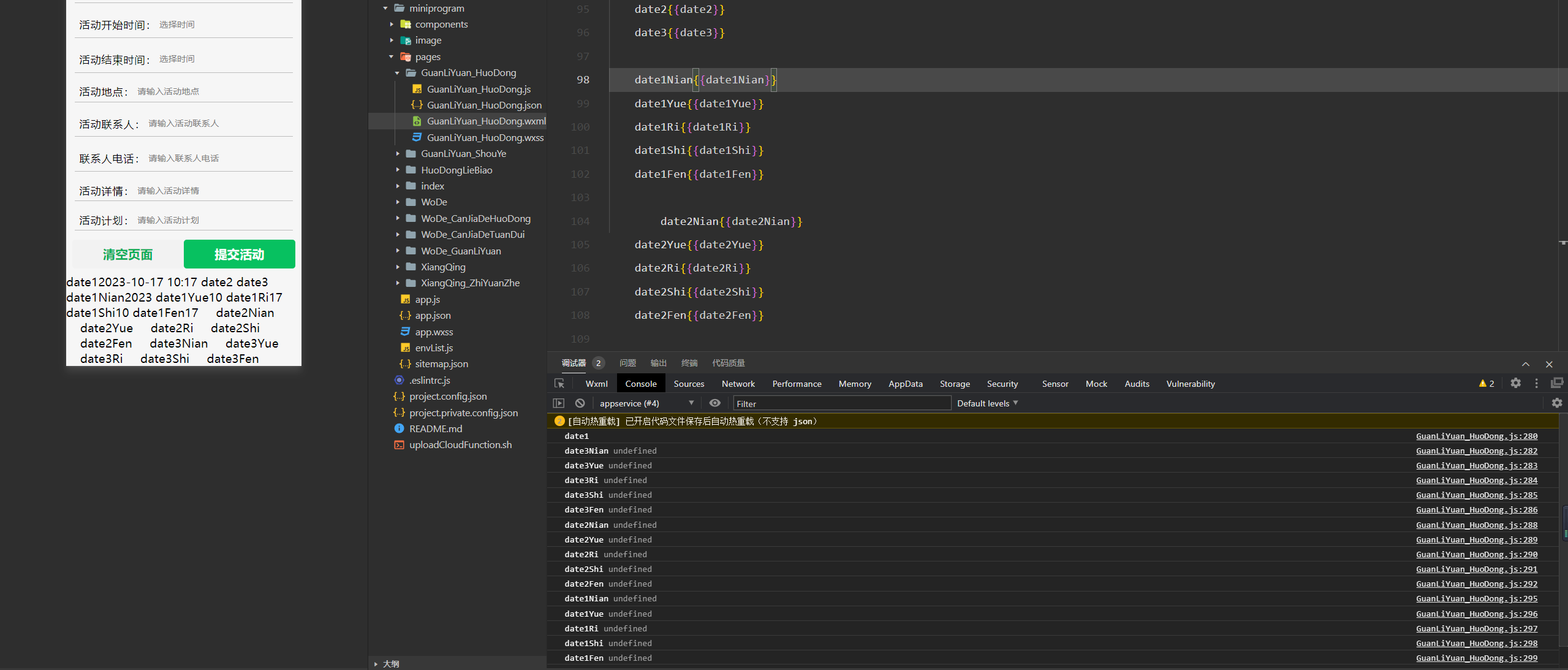
Task: Switch to the Network tab
Action: click(738, 384)
